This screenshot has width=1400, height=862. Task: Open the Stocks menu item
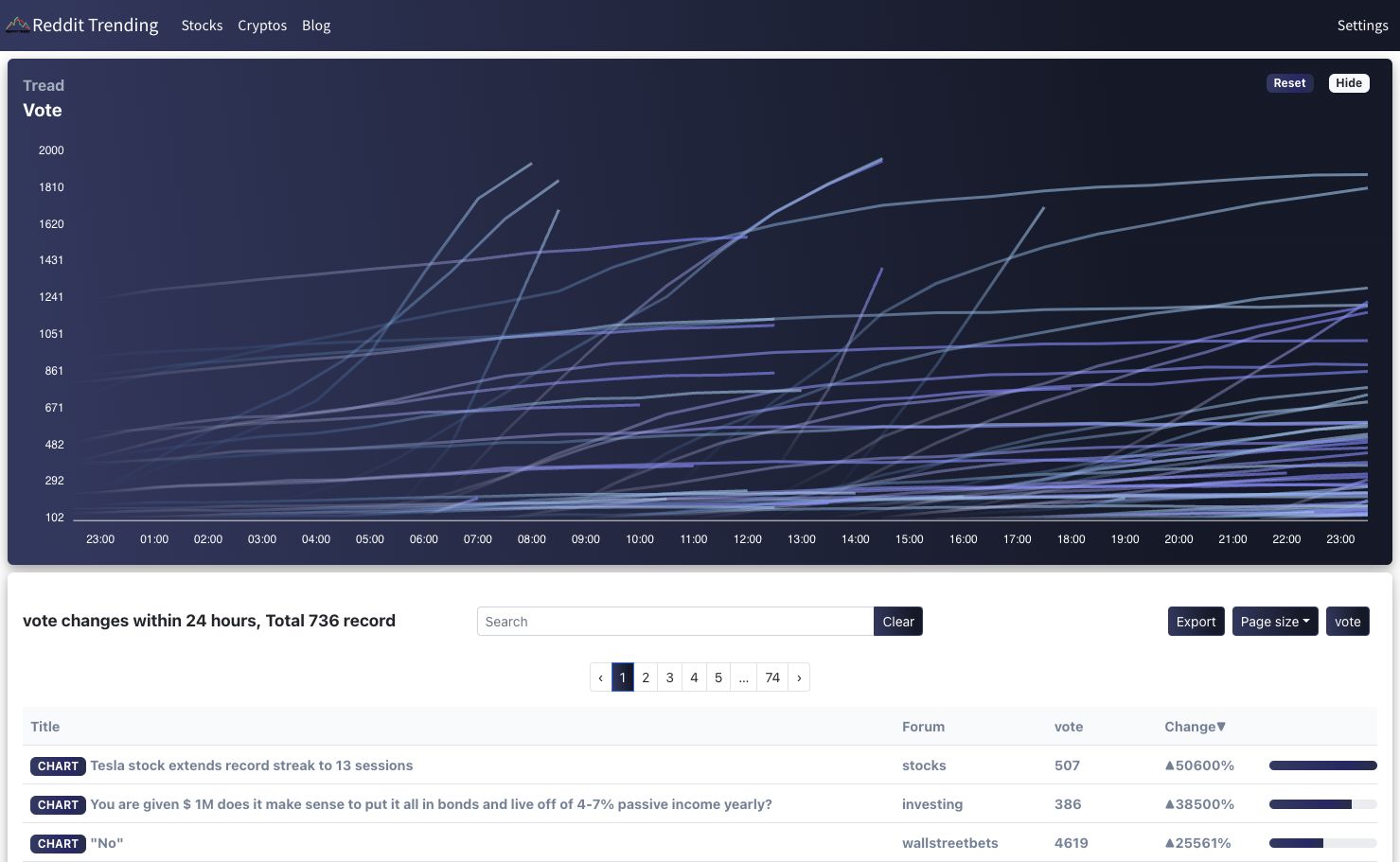[x=202, y=26]
